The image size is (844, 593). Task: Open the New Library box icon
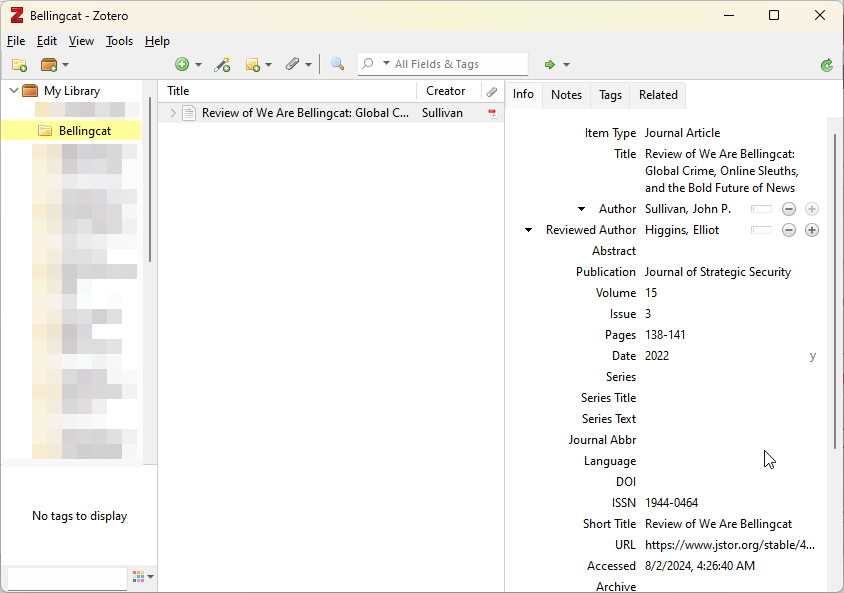(x=49, y=65)
